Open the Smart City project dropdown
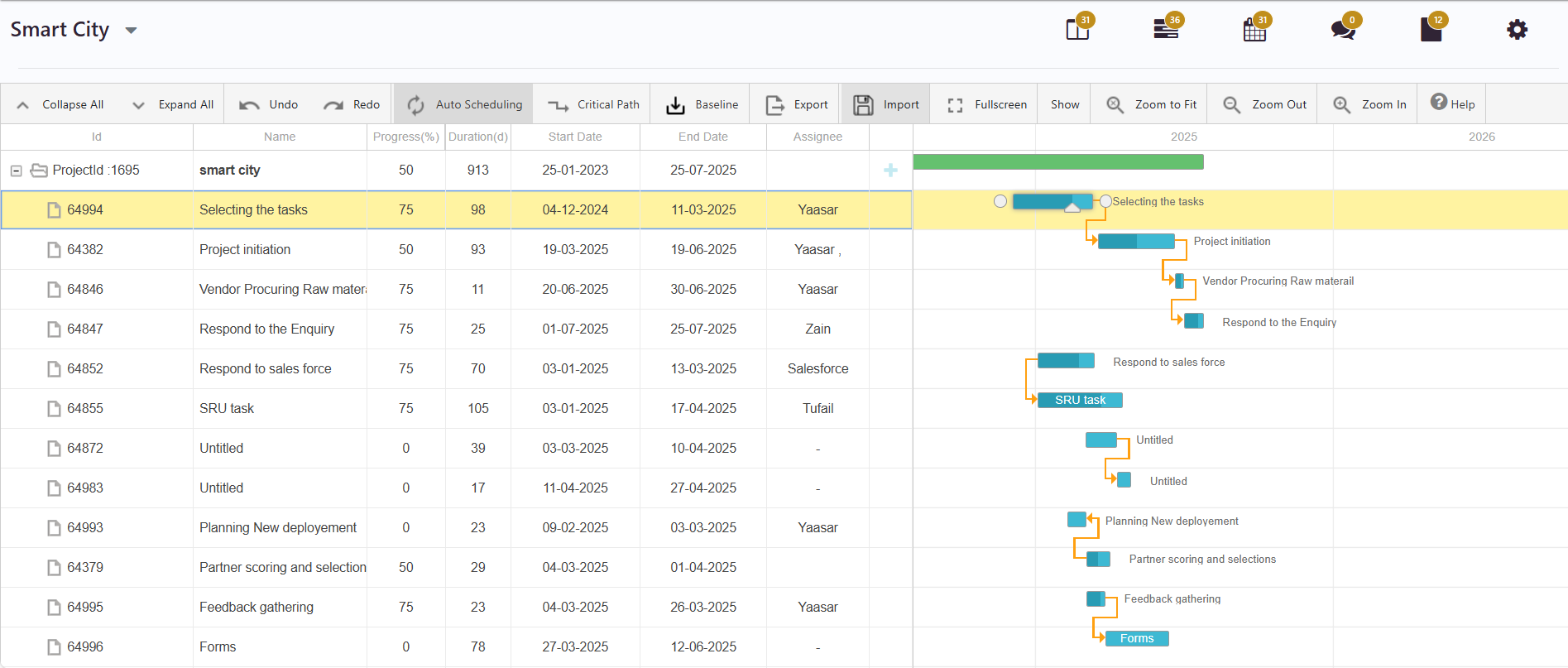Image resolution: width=1568 pixels, height=668 pixels. point(131,31)
